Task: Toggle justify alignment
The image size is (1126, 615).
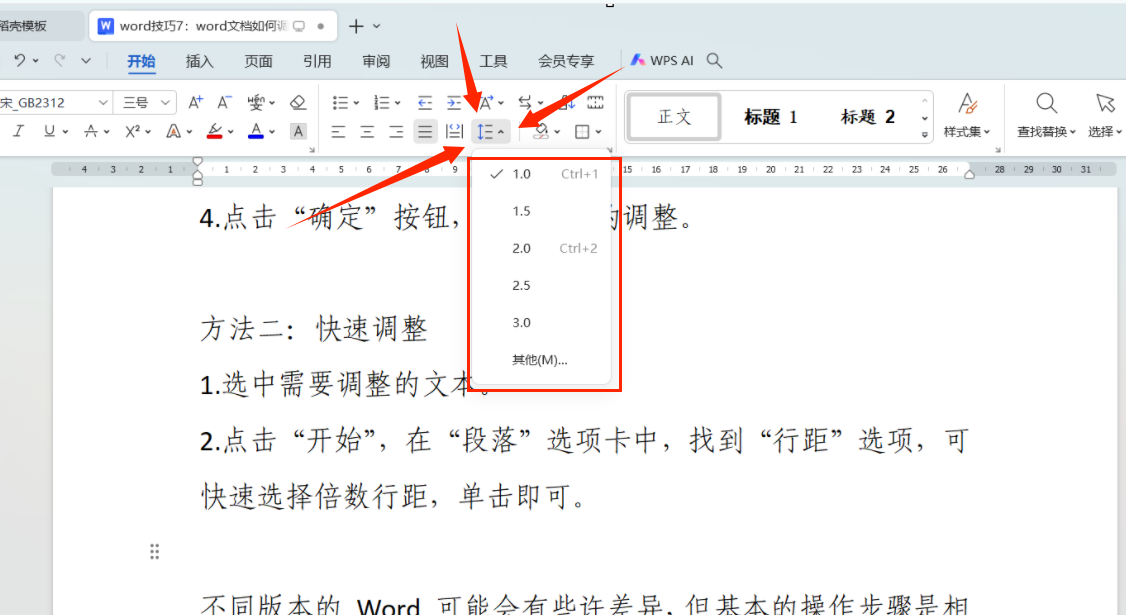Action: 425,131
